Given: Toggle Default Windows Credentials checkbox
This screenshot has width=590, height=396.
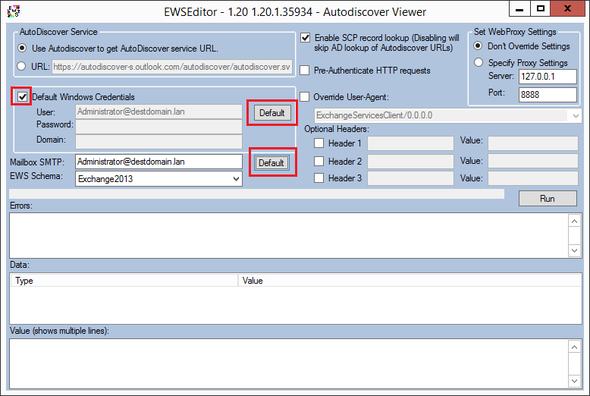Looking at the screenshot, I should pos(22,97).
